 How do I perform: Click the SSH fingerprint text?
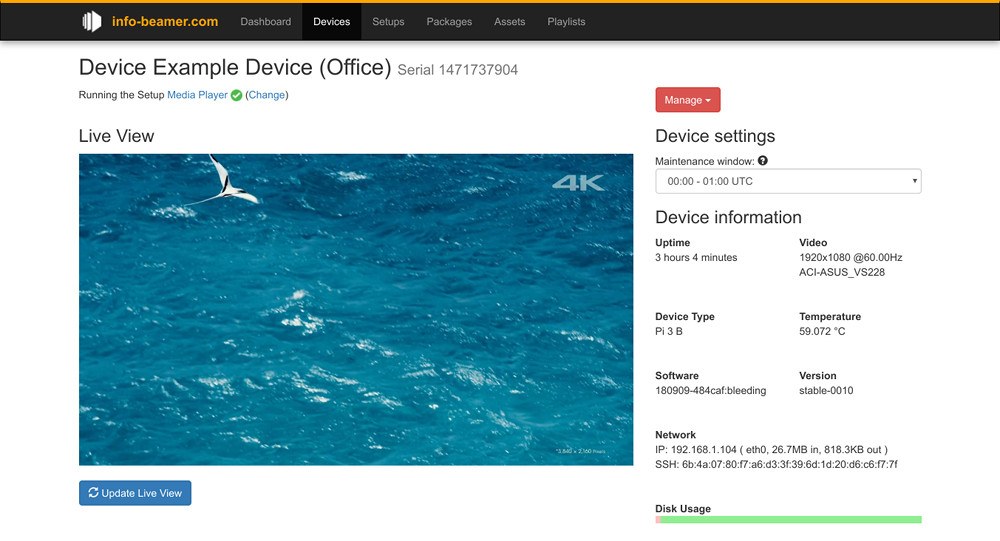point(776,464)
